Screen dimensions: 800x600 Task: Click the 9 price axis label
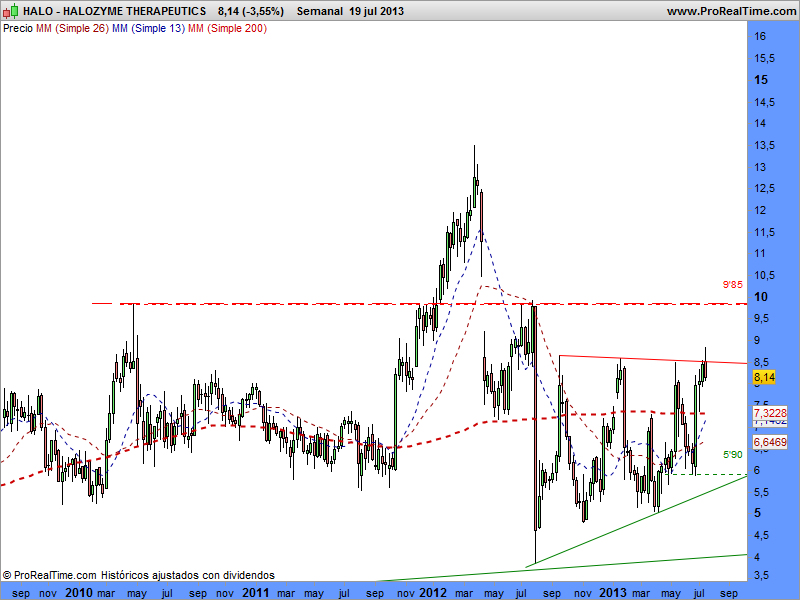[757, 340]
